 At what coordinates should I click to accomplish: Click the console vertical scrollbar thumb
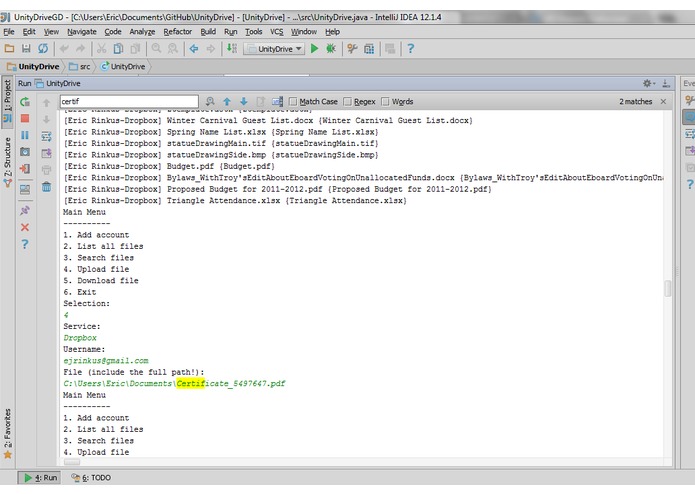pyautogui.click(x=668, y=288)
